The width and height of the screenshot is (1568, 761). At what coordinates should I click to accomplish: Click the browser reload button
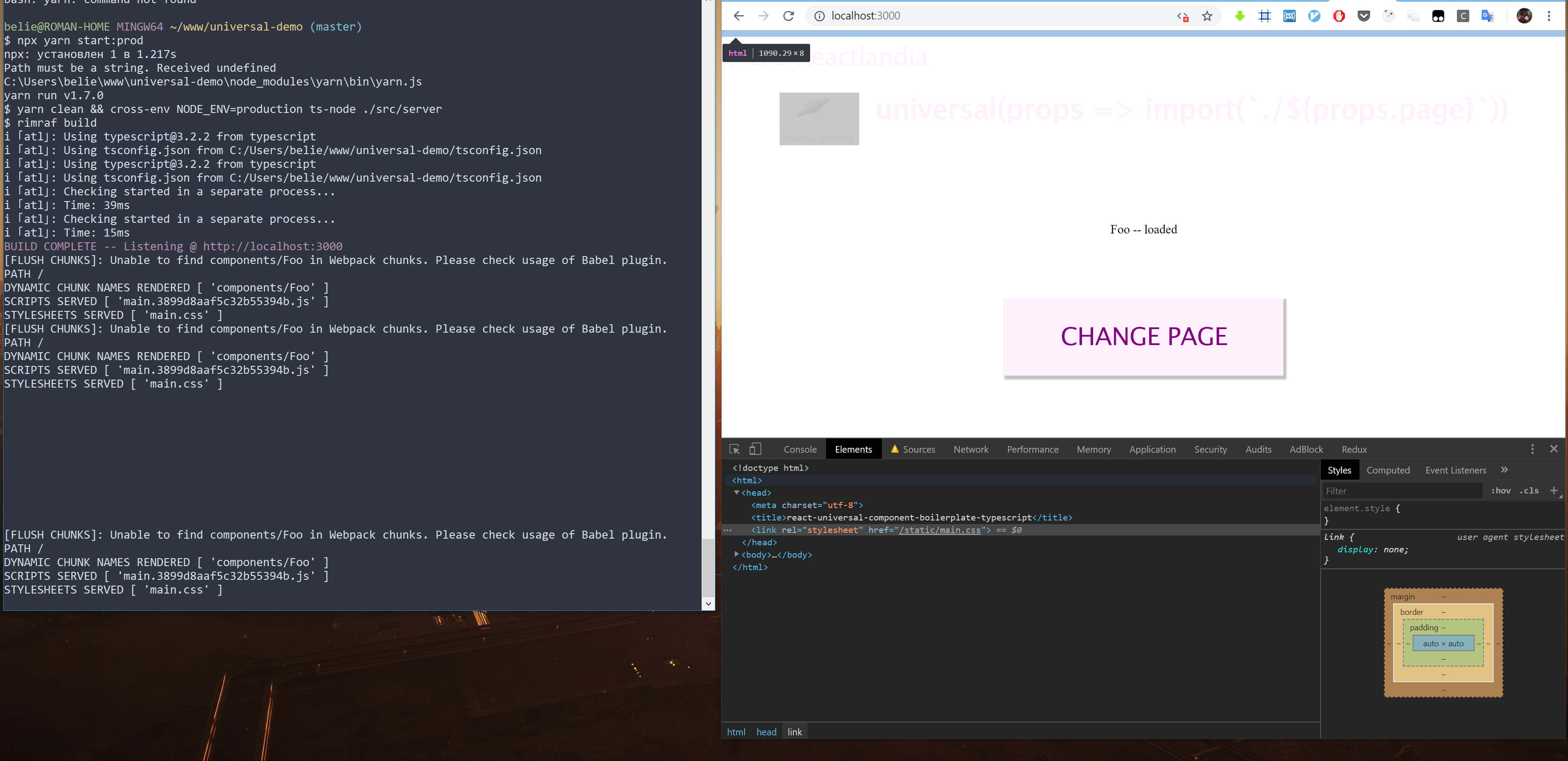pos(788,16)
